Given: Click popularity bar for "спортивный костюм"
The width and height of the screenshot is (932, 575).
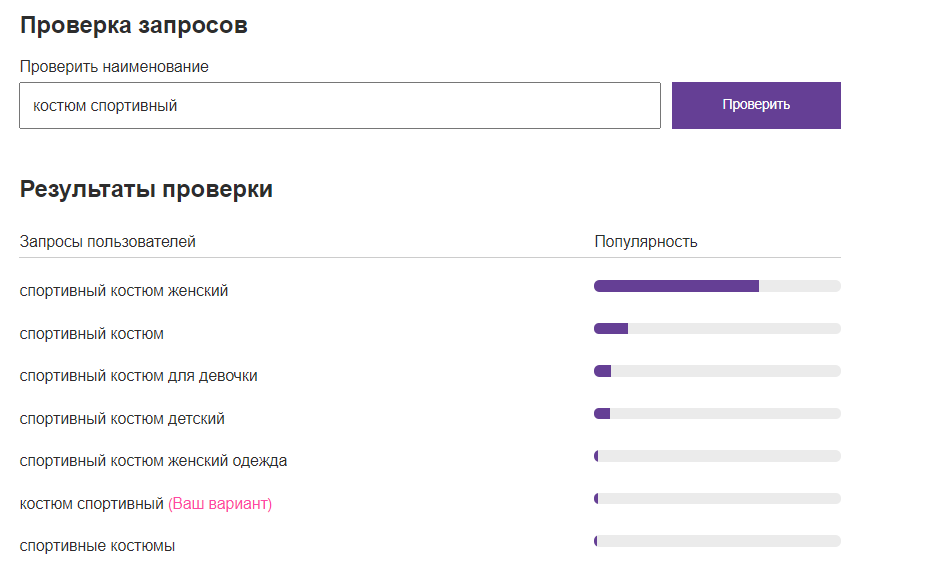Looking at the screenshot, I should (717, 329).
